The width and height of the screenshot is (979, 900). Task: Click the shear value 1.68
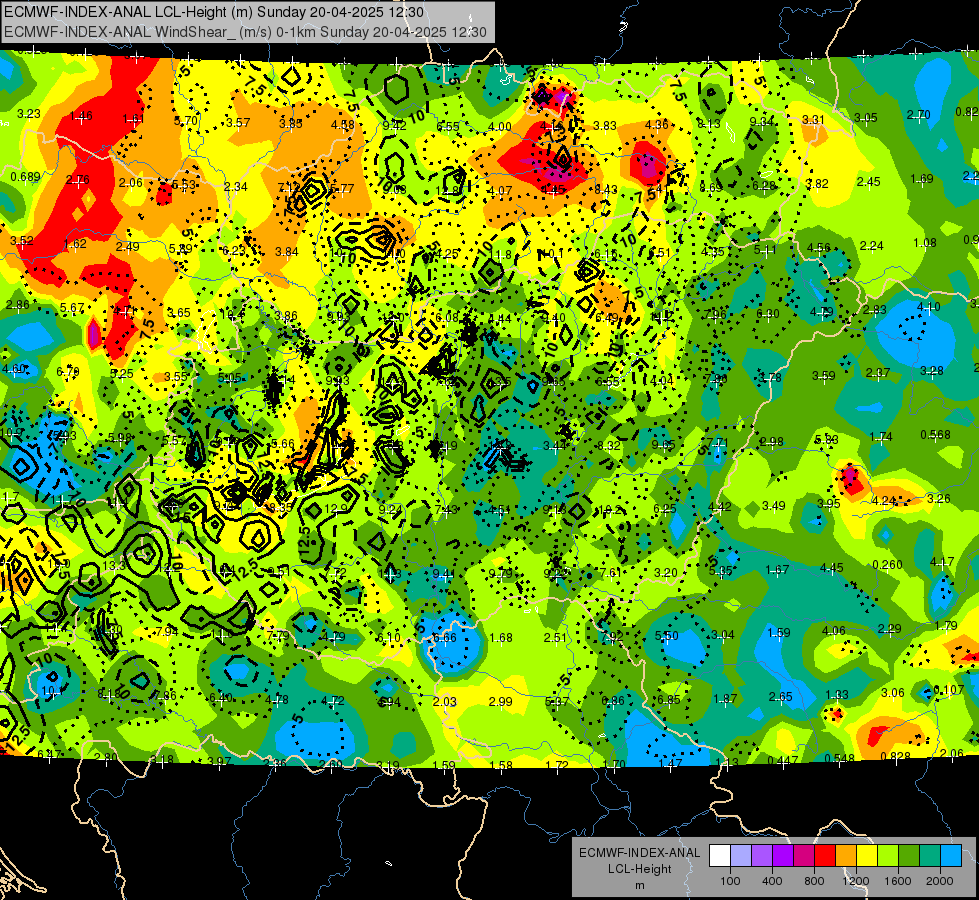pos(501,638)
